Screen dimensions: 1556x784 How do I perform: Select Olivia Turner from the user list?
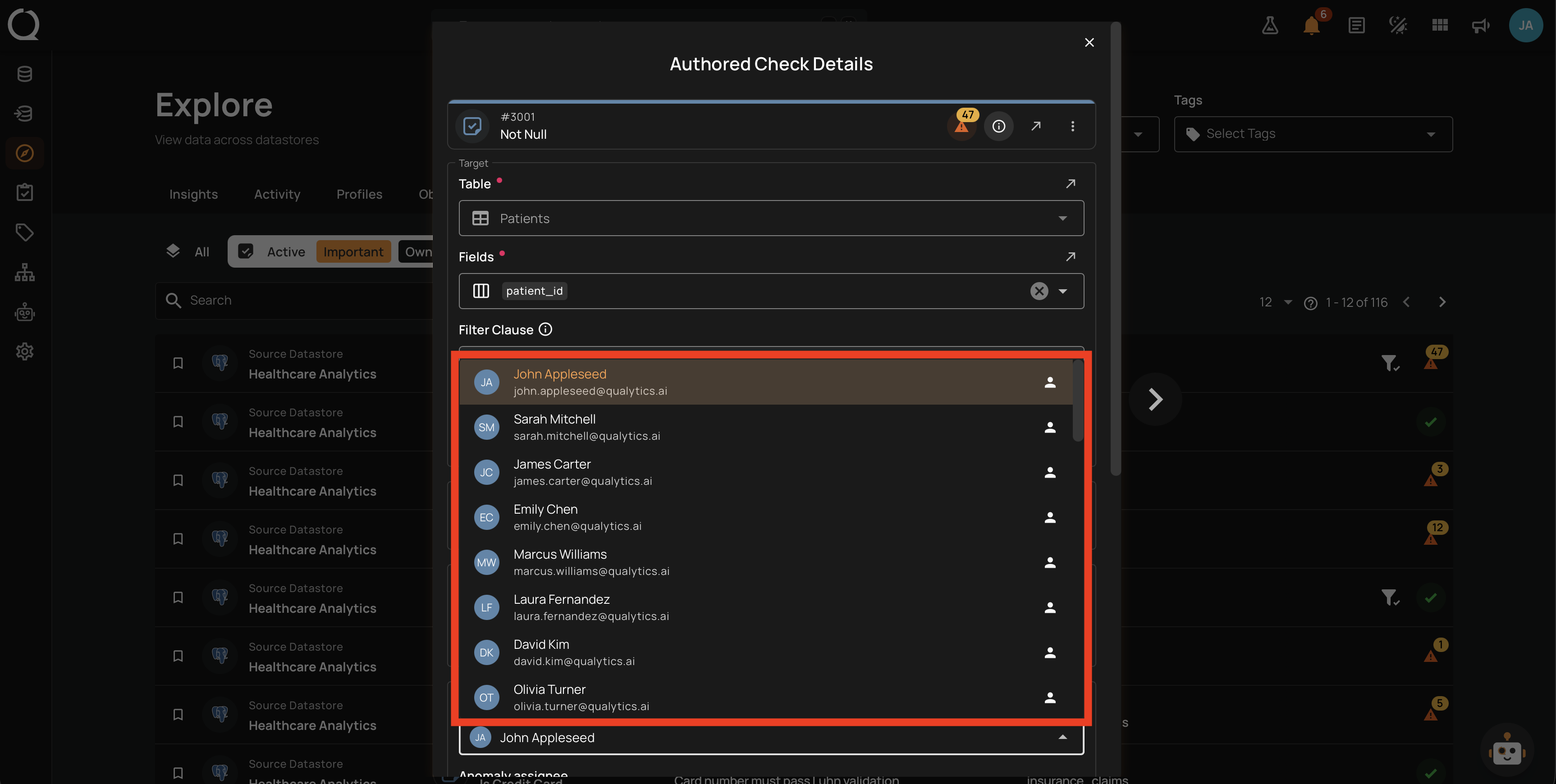(x=765, y=697)
